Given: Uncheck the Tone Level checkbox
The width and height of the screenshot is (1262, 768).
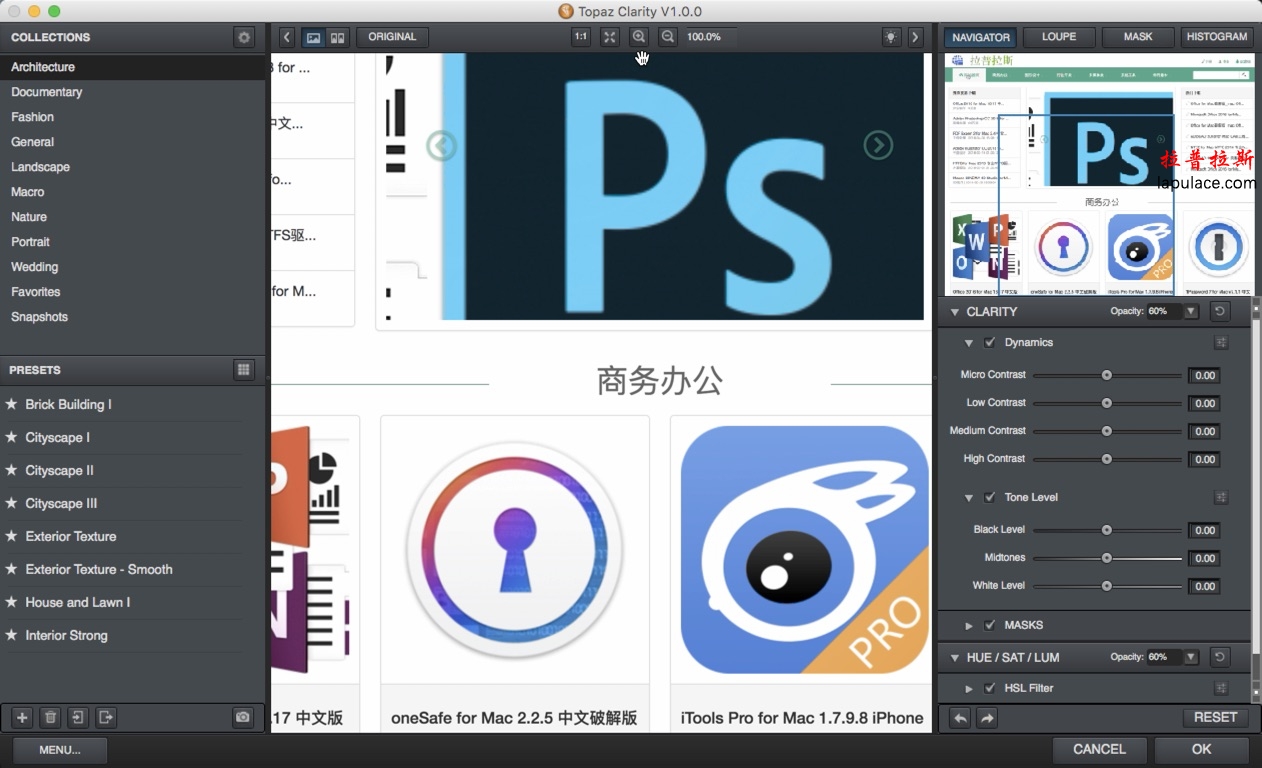Looking at the screenshot, I should 989,497.
